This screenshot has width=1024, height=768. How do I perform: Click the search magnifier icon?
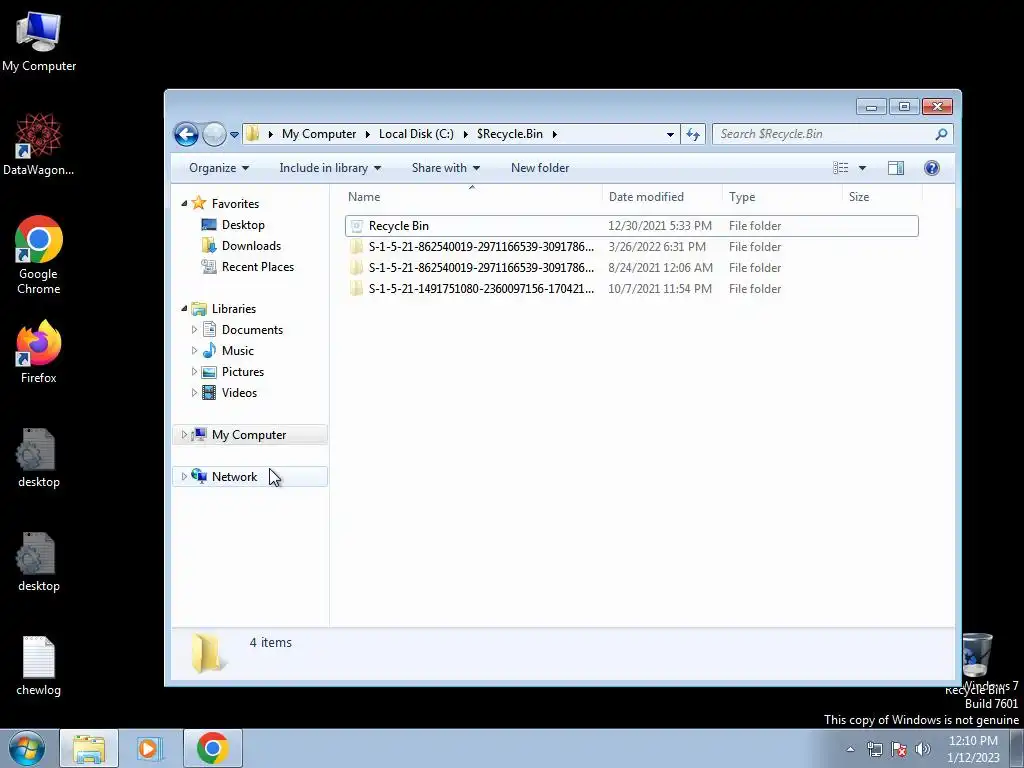pyautogui.click(x=941, y=134)
